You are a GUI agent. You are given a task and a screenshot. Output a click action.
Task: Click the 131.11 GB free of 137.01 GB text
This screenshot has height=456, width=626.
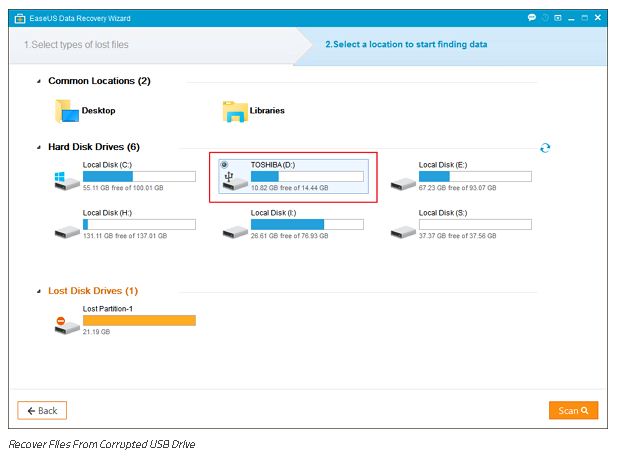pyautogui.click(x=125, y=236)
